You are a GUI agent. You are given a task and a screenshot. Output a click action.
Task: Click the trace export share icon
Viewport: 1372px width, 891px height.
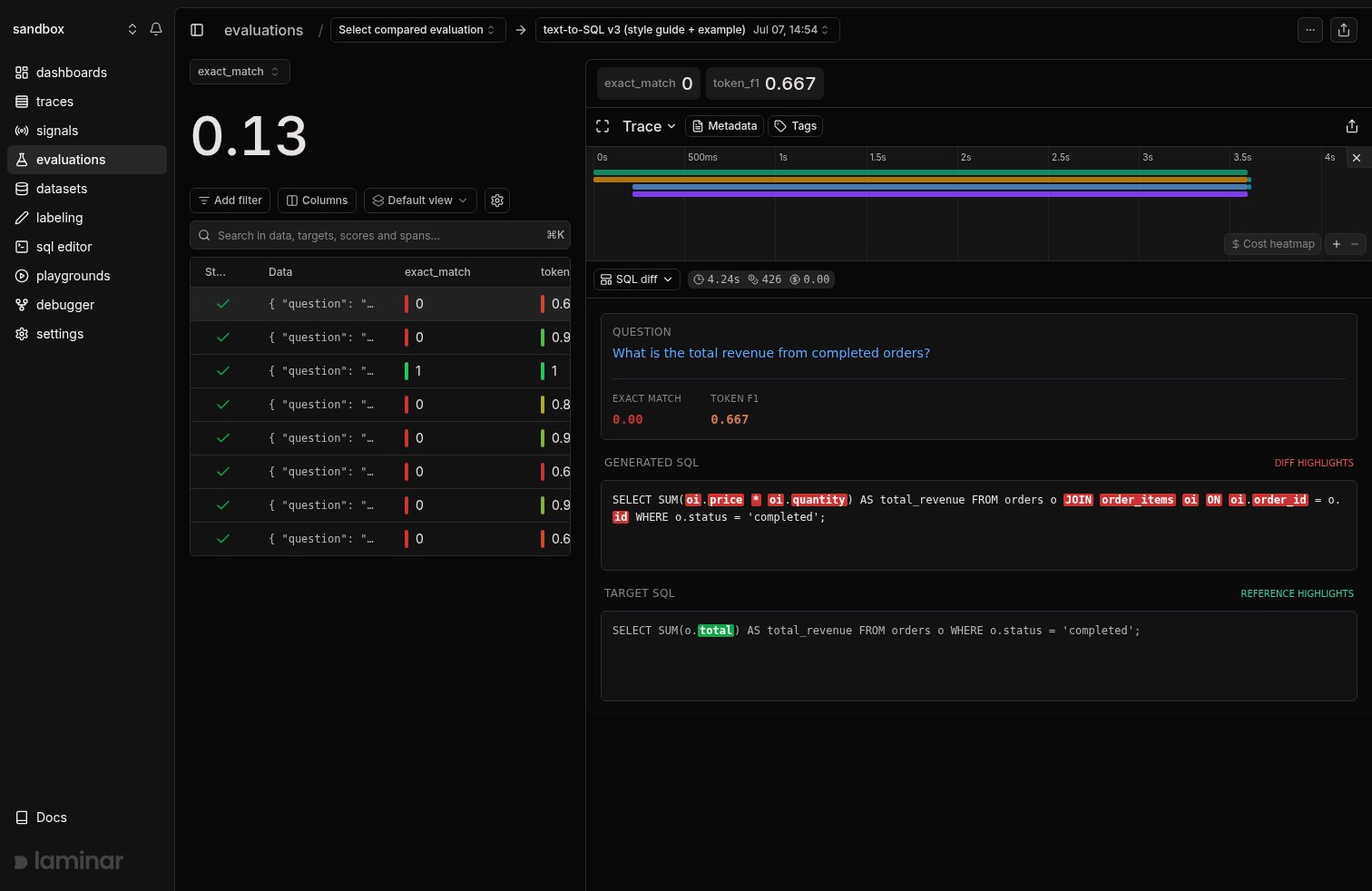[x=1352, y=126]
